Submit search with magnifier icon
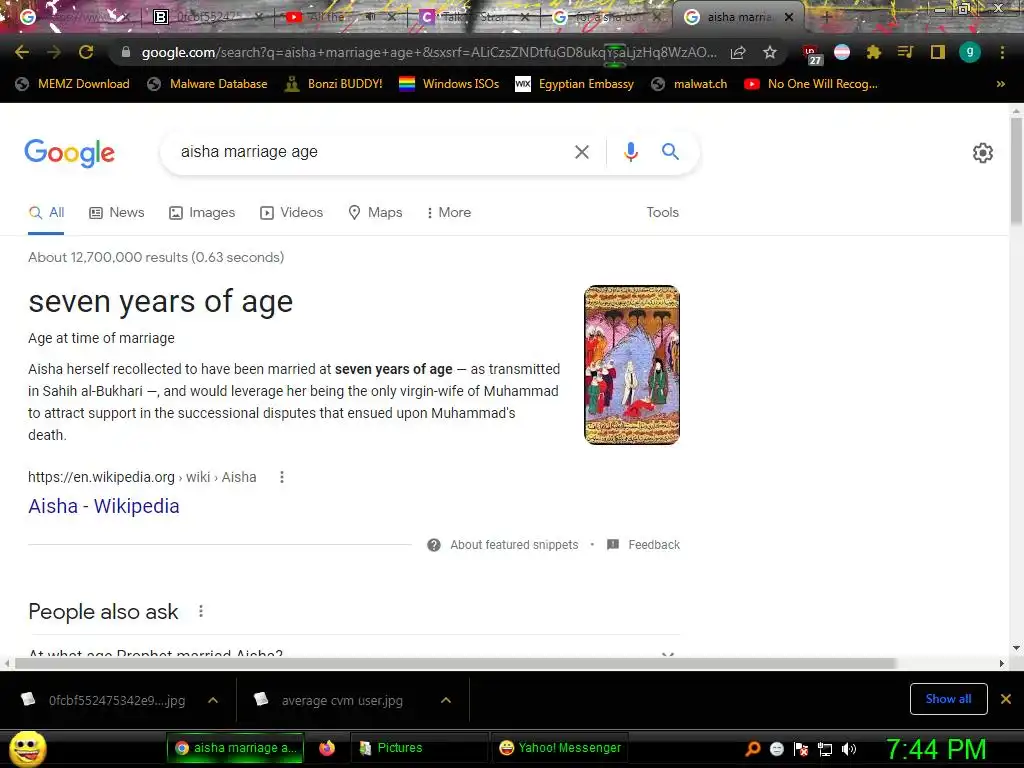Screen dimensions: 1024x768 [670, 152]
